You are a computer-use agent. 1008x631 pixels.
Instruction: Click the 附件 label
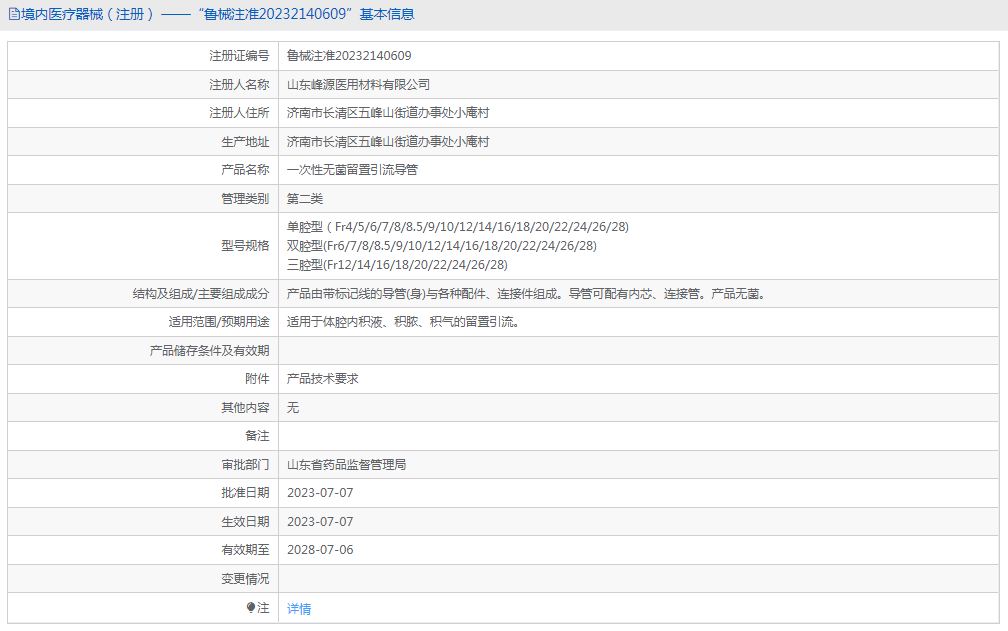(257, 378)
